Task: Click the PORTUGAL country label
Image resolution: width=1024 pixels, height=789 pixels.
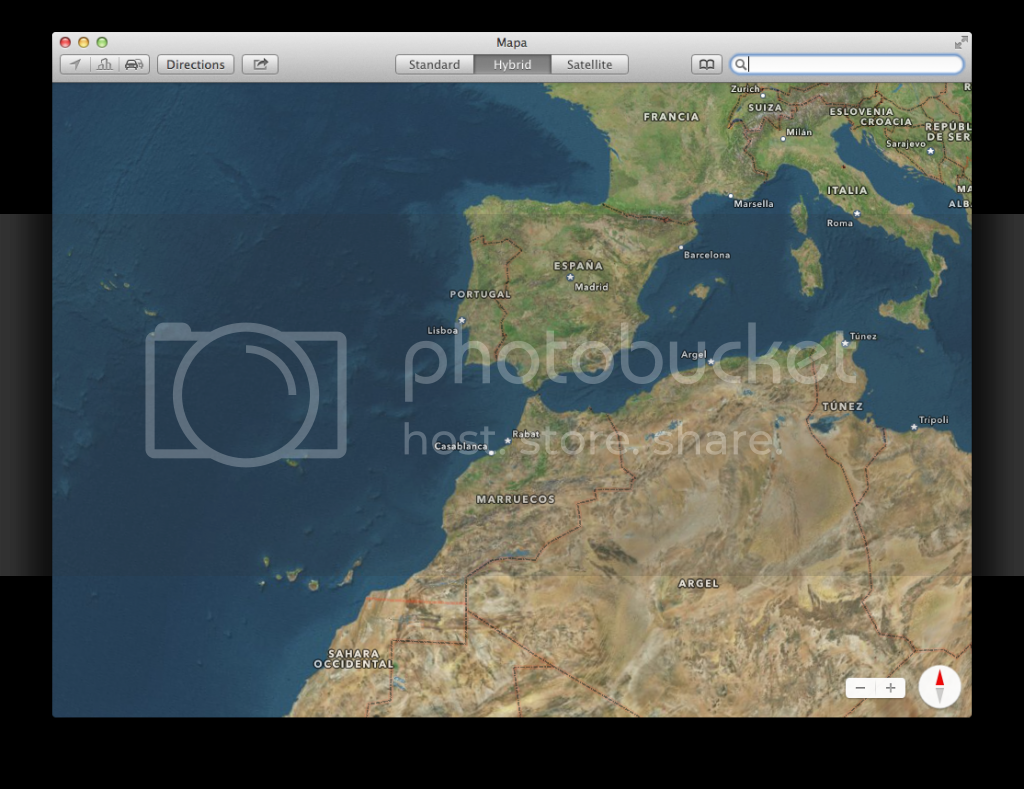Action: coord(480,294)
